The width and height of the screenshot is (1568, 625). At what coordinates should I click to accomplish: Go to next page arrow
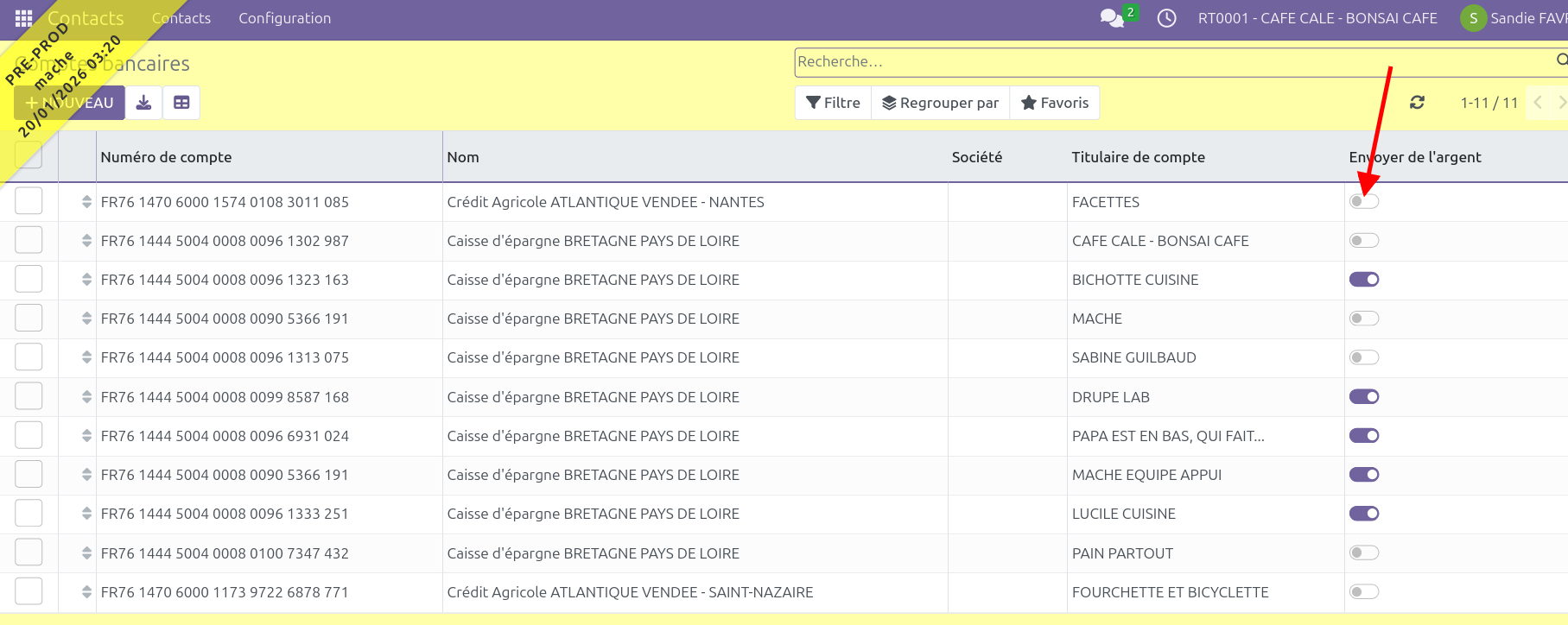pos(1560,103)
